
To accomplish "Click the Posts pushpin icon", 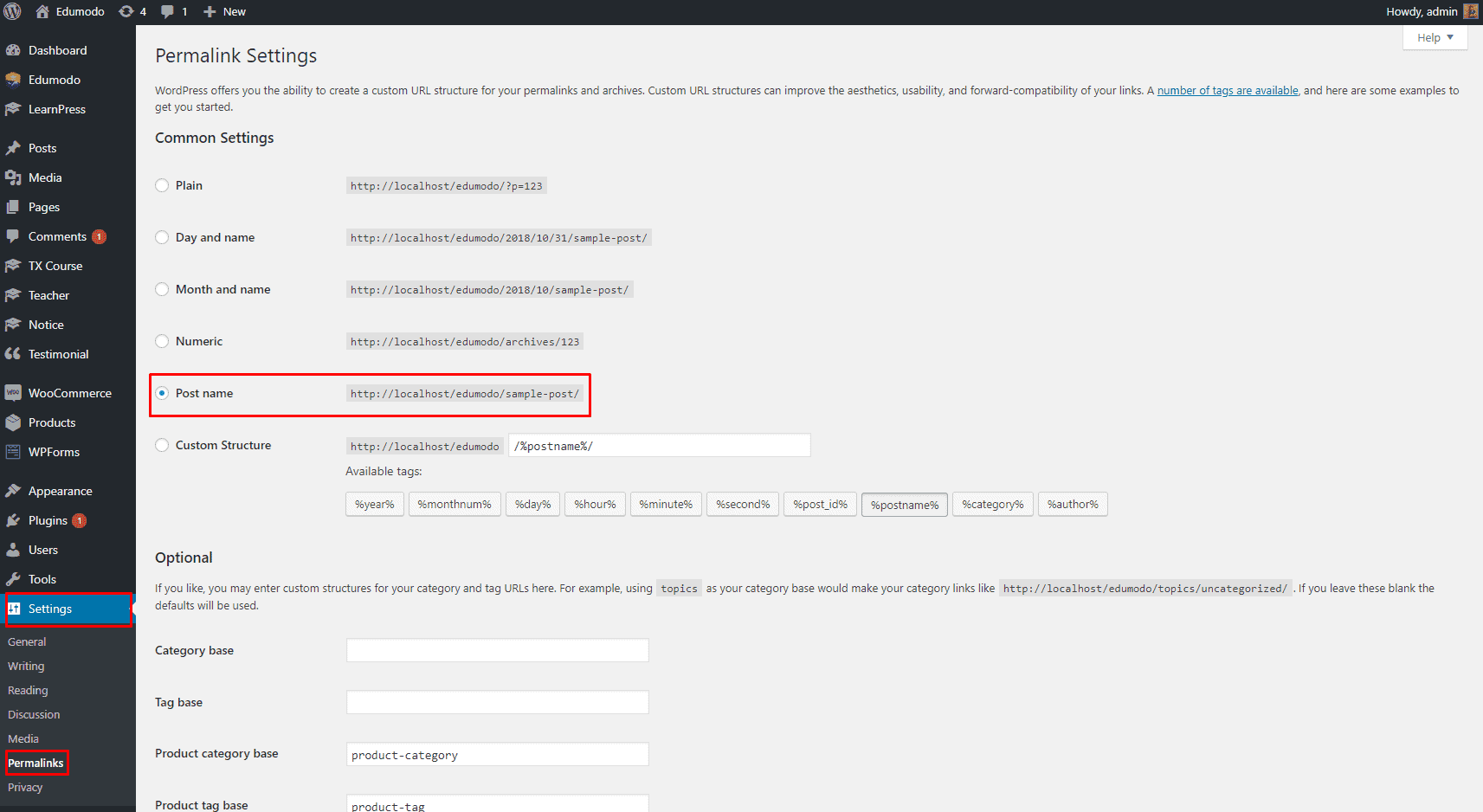I will (x=13, y=148).
